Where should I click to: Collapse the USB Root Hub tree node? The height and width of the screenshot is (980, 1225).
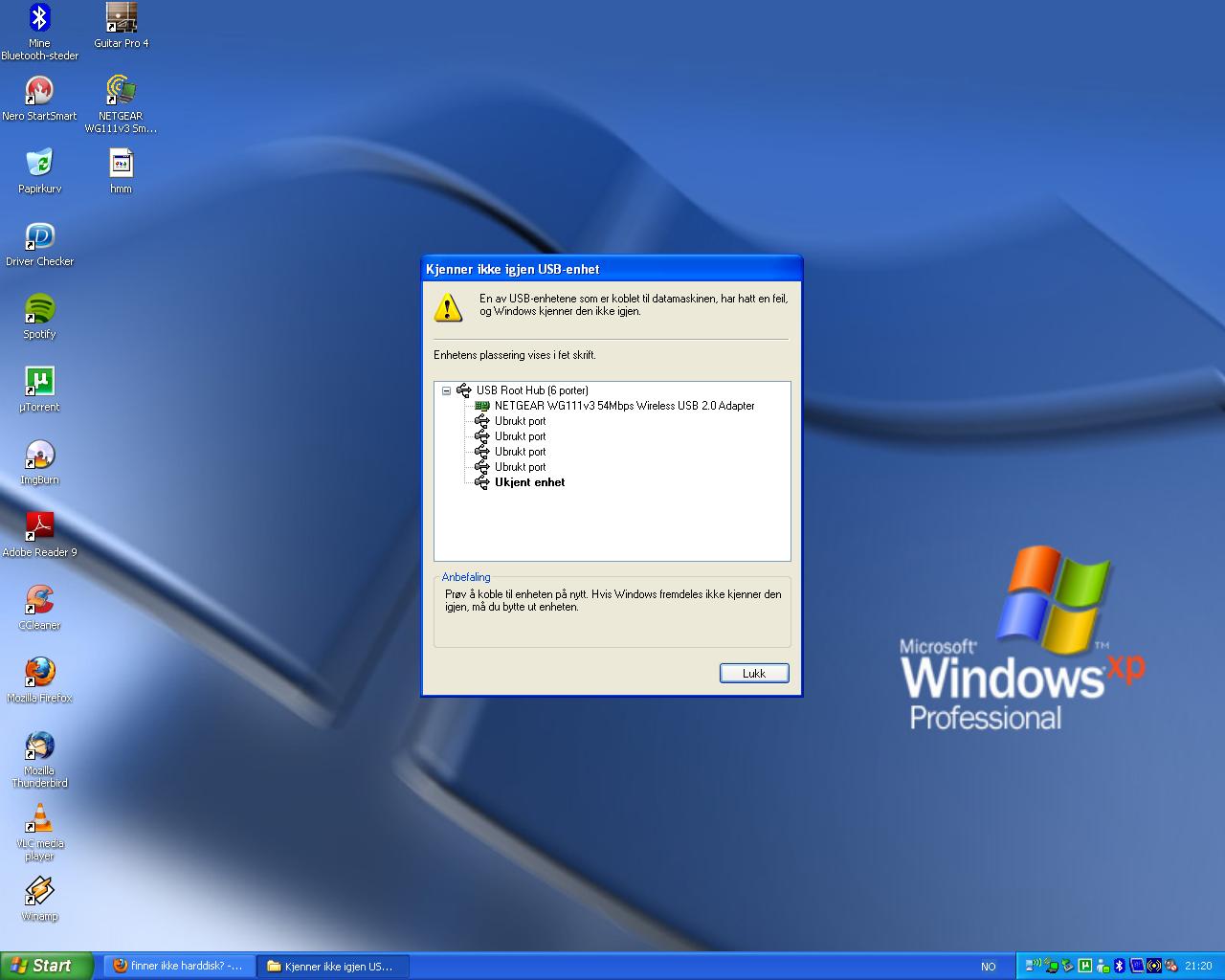(446, 390)
